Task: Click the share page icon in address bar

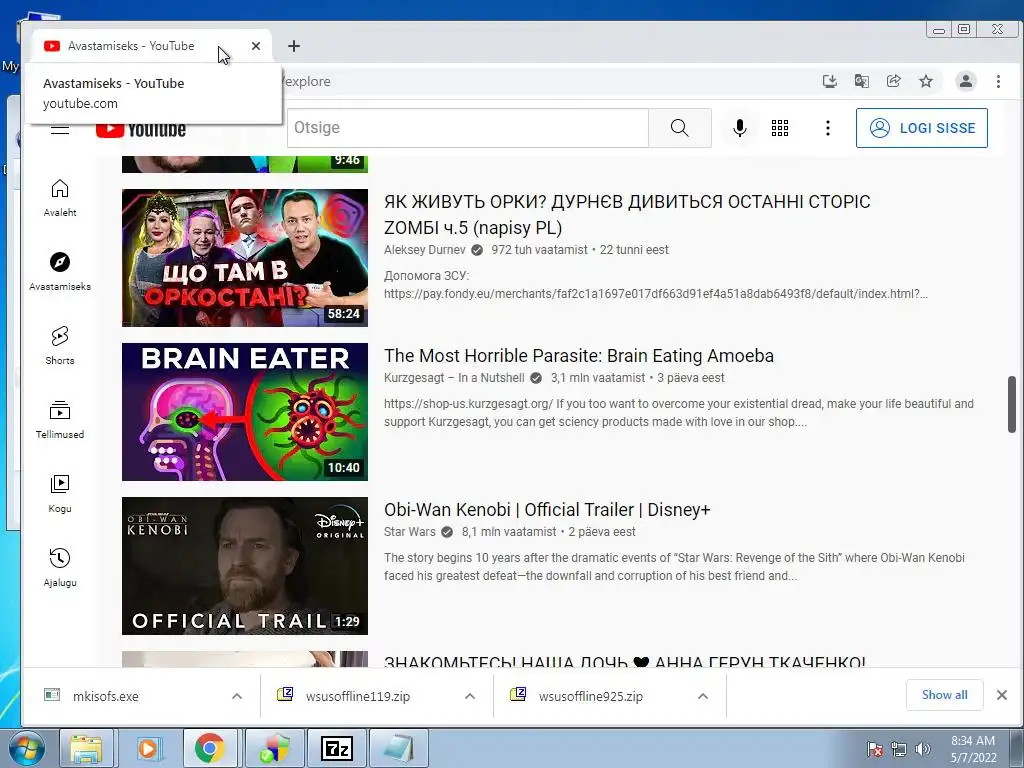Action: click(893, 81)
